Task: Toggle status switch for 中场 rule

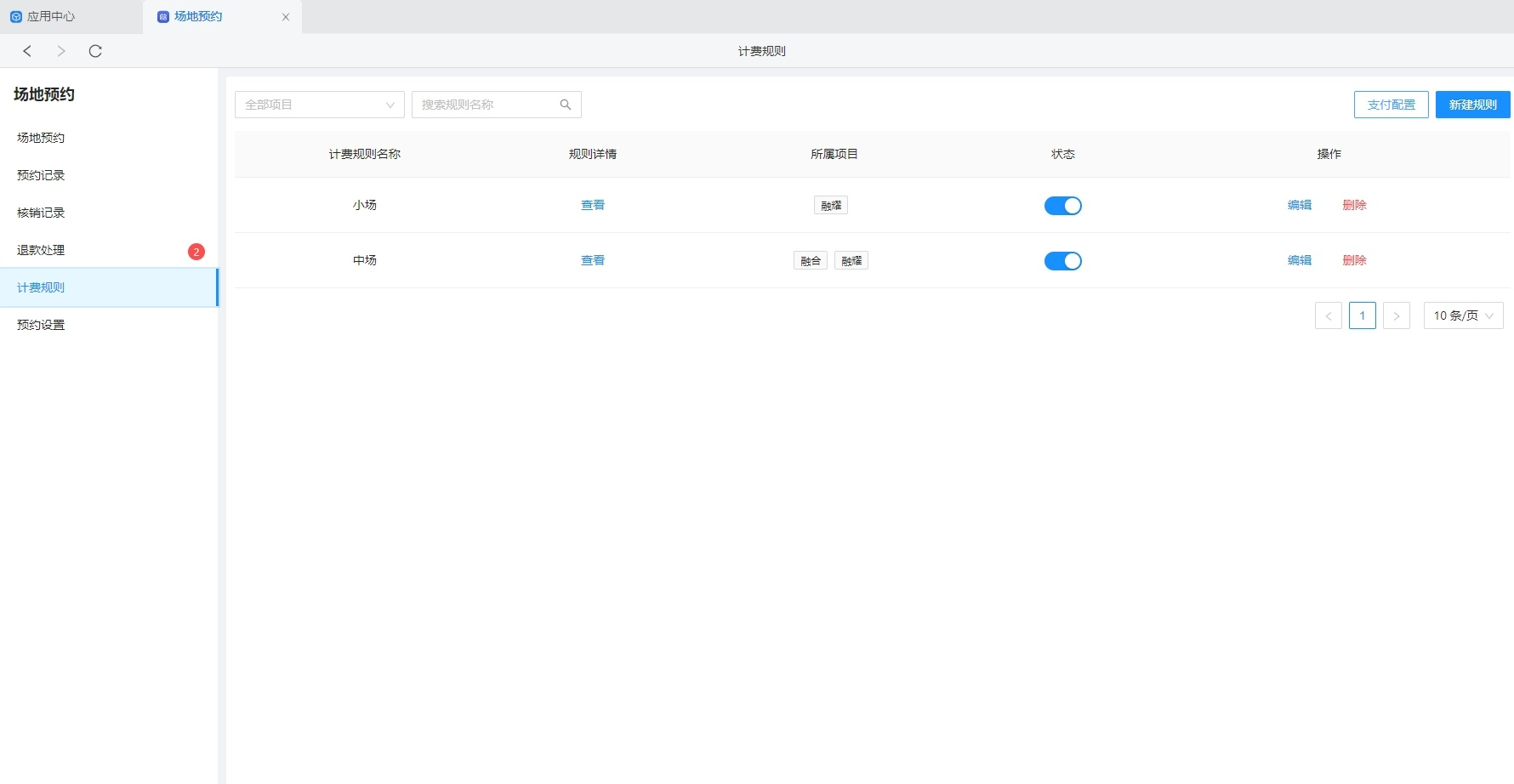Action: pos(1063,261)
